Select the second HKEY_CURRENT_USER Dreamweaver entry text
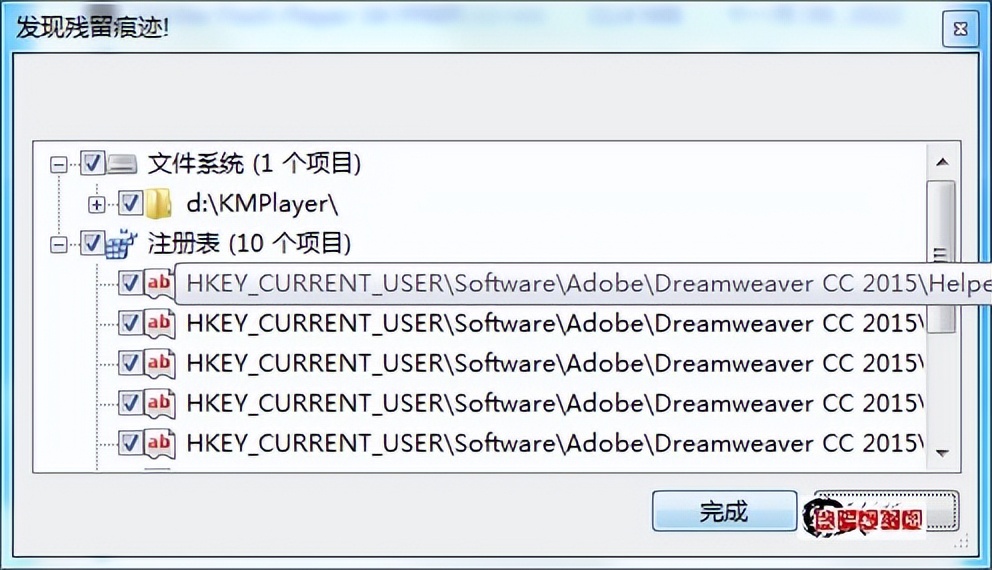The image size is (992, 570). pos(555,323)
